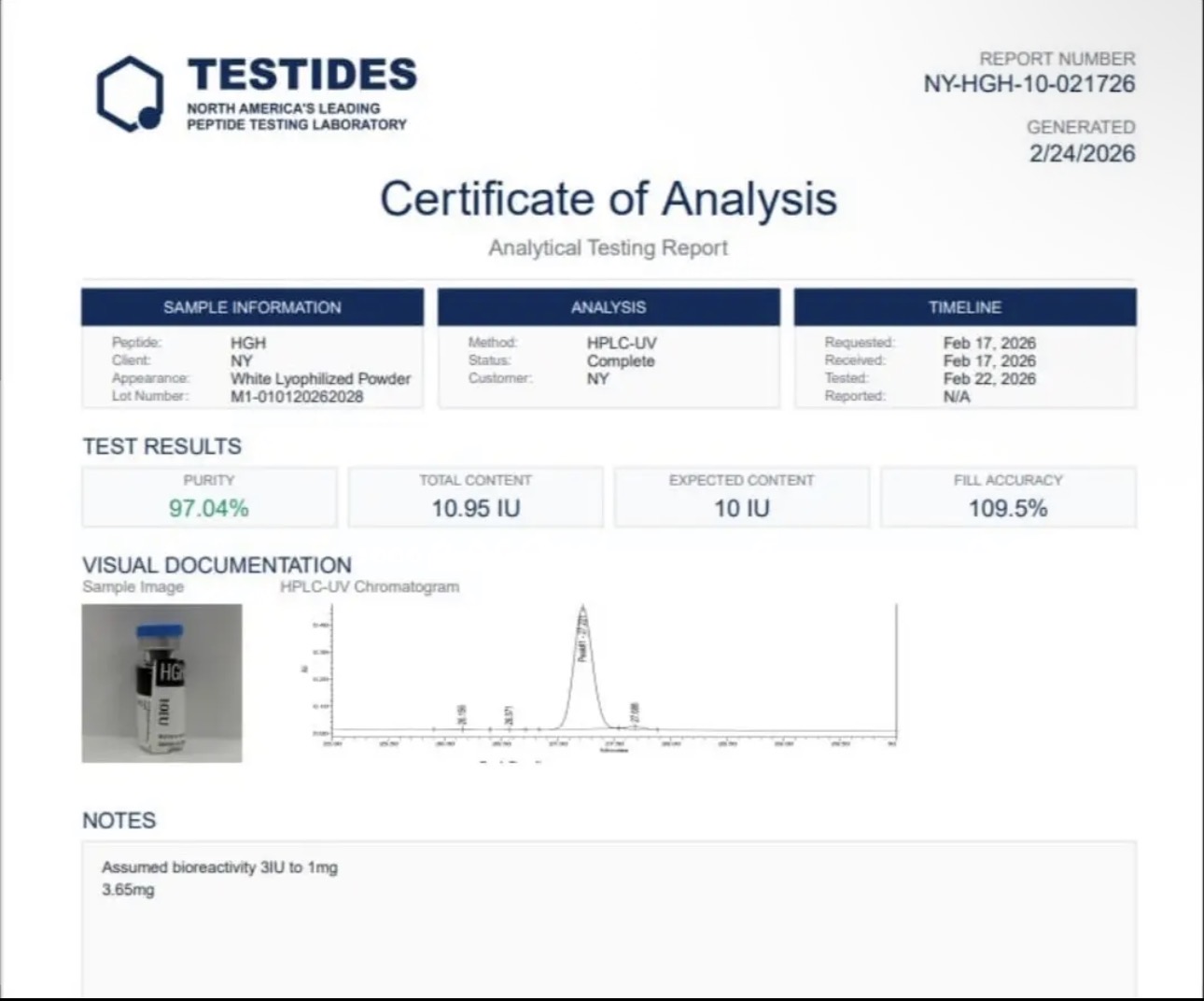This screenshot has height=1001, width=1204.
Task: Select the SAMPLE INFORMATION header bar
Action: tap(252, 307)
